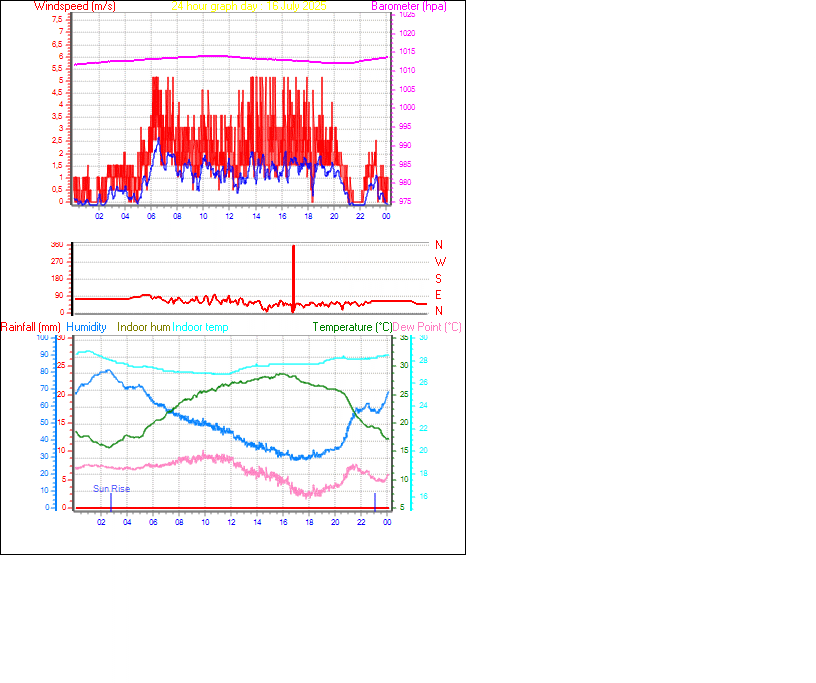Viewport: 816px width, 683px height.
Task: Click the '35' temperature axis value
Action: [404, 337]
